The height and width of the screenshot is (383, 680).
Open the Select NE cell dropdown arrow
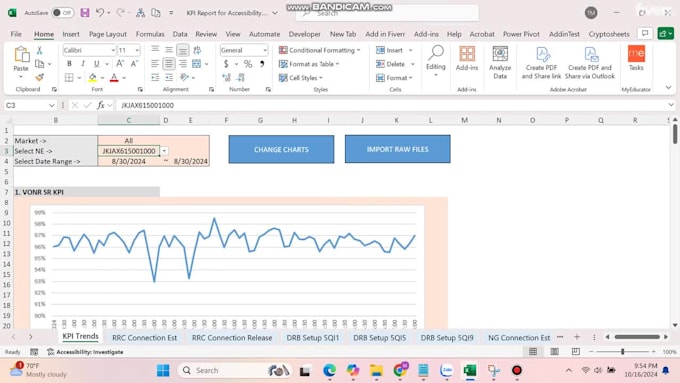[x=164, y=151]
